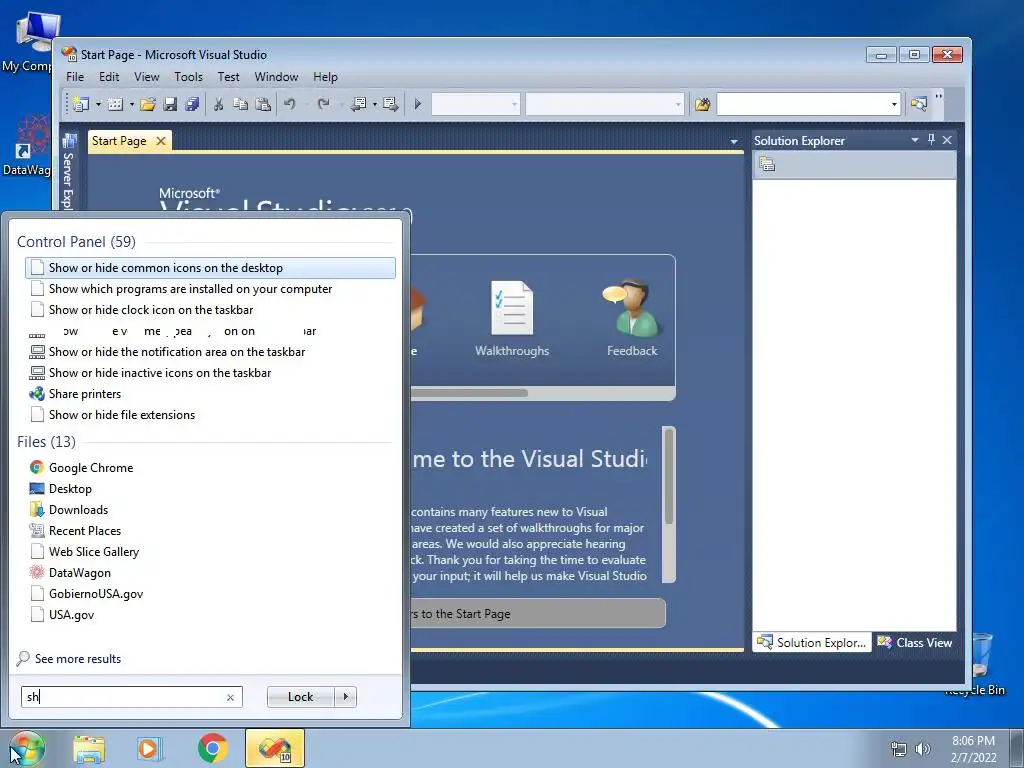
Task: Click the Start Debugging play icon
Action: pos(418,104)
